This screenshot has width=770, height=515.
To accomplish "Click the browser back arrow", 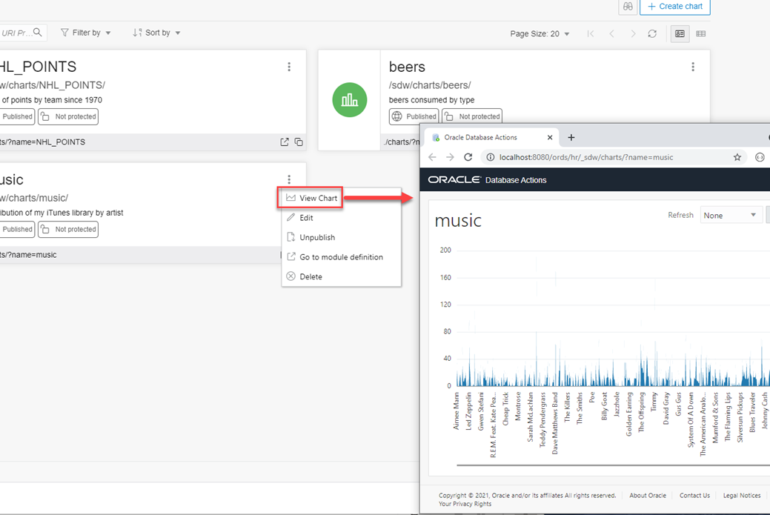I will (432, 157).
